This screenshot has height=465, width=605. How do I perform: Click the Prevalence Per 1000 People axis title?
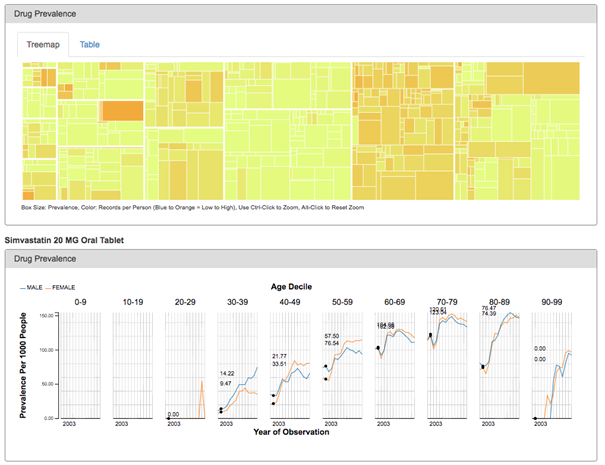(x=23, y=365)
